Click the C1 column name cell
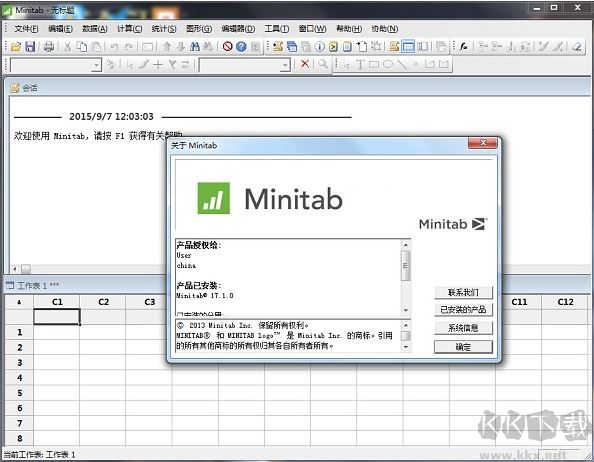Image resolution: width=594 pixels, height=462 pixels. 57,317
